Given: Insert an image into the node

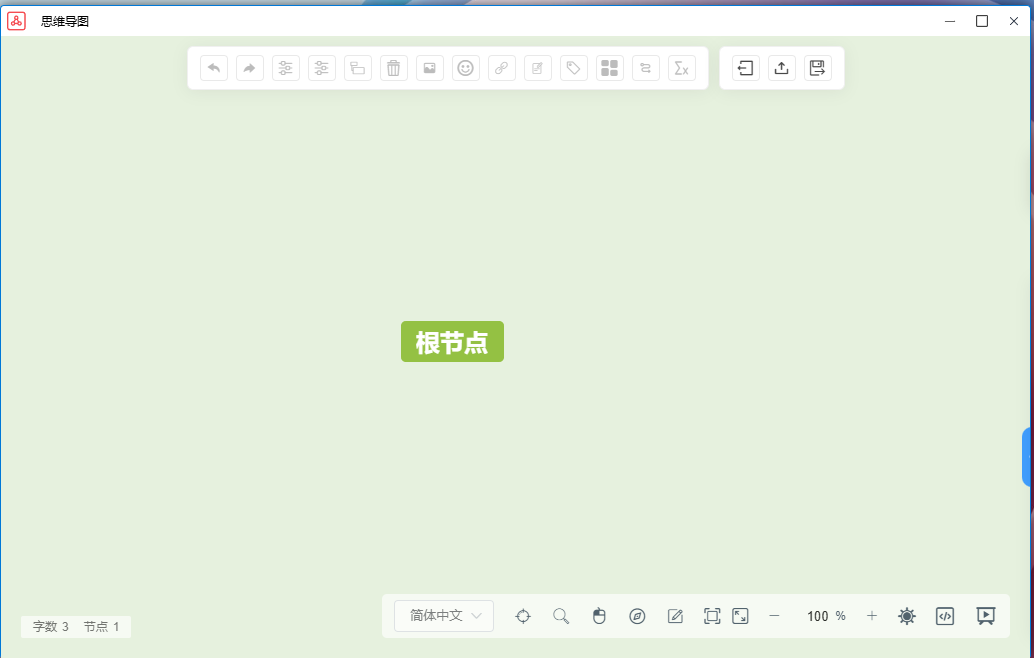Looking at the screenshot, I should point(429,68).
